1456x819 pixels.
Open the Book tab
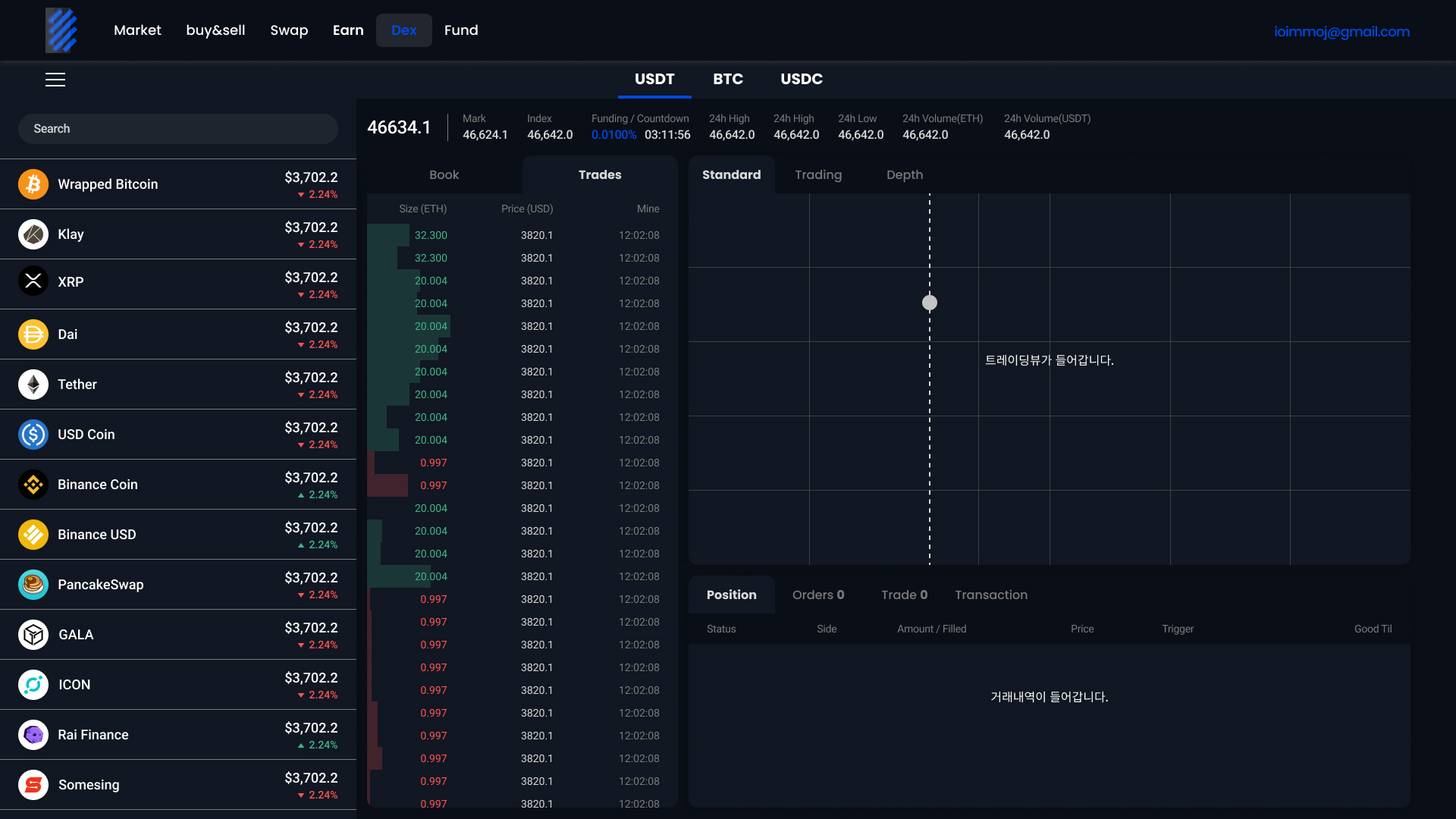(444, 175)
